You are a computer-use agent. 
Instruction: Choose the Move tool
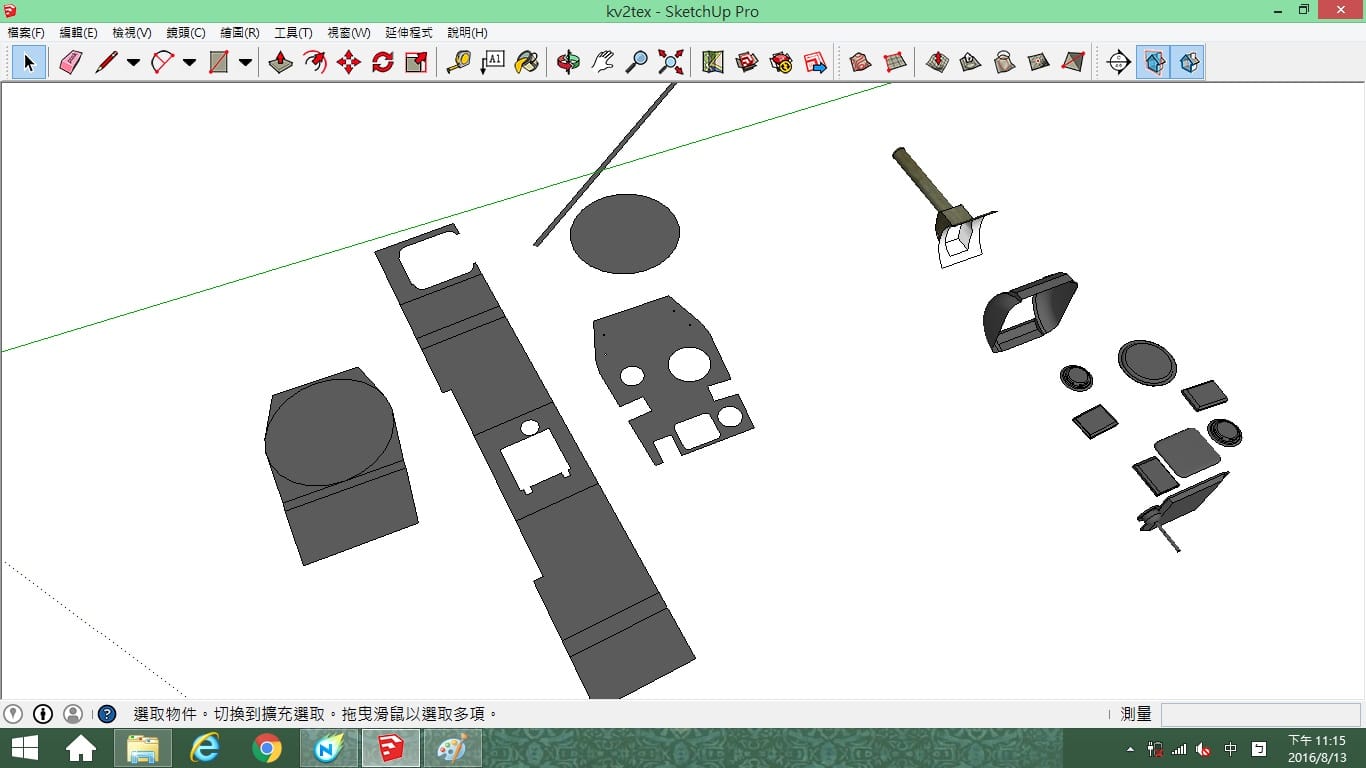349,63
